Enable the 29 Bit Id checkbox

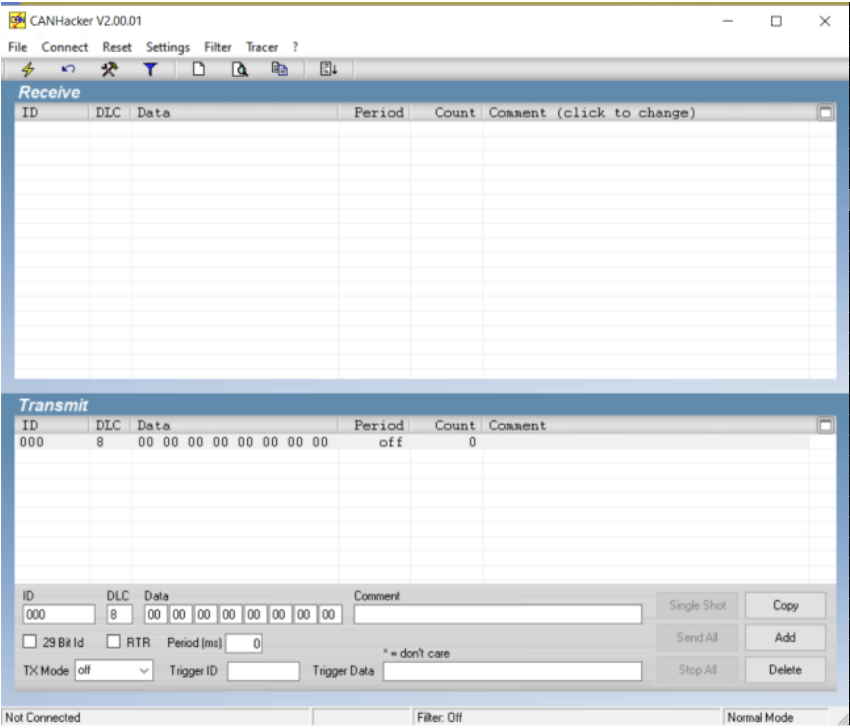click(30, 642)
